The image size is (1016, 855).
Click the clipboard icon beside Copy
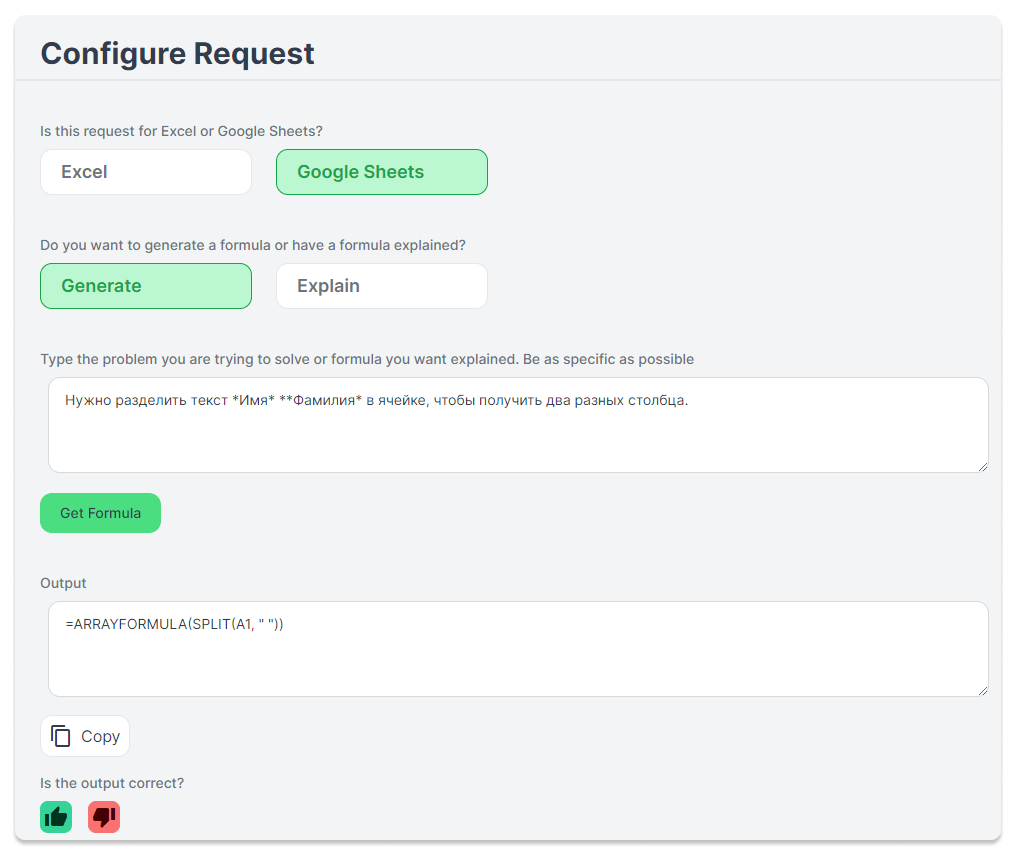click(x=61, y=736)
